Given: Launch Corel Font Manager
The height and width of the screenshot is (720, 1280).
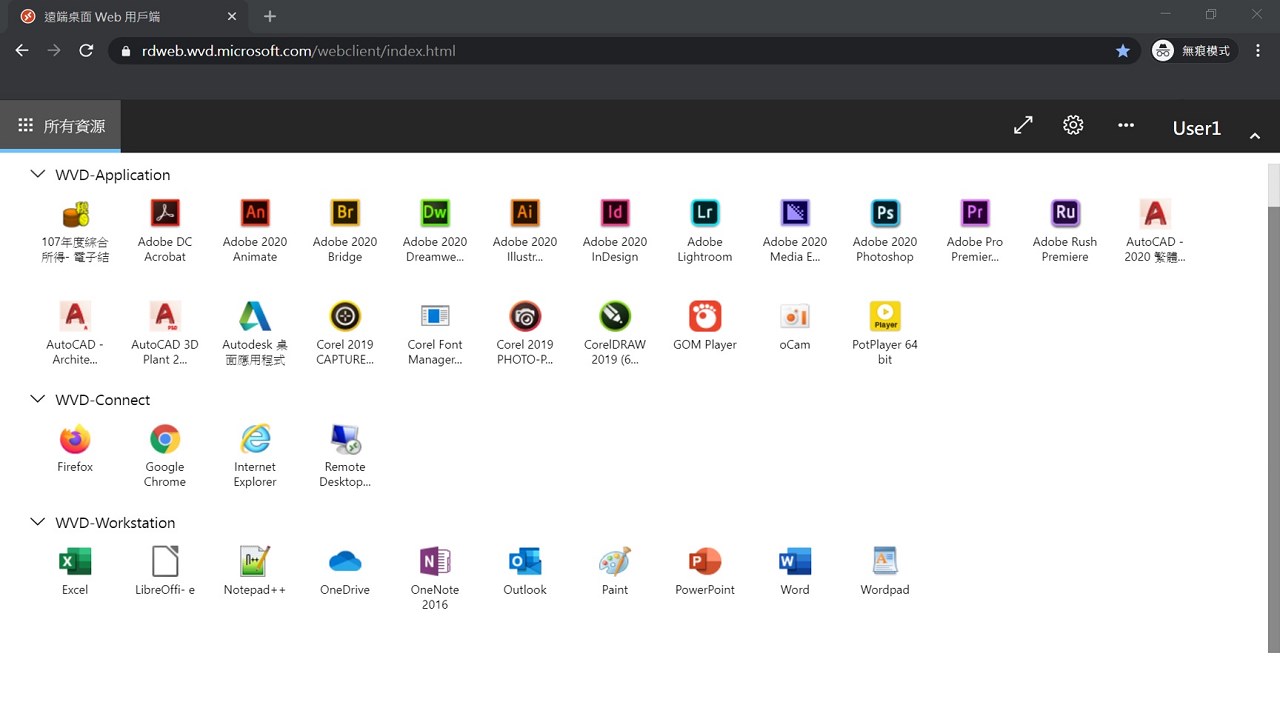Looking at the screenshot, I should [x=435, y=333].
